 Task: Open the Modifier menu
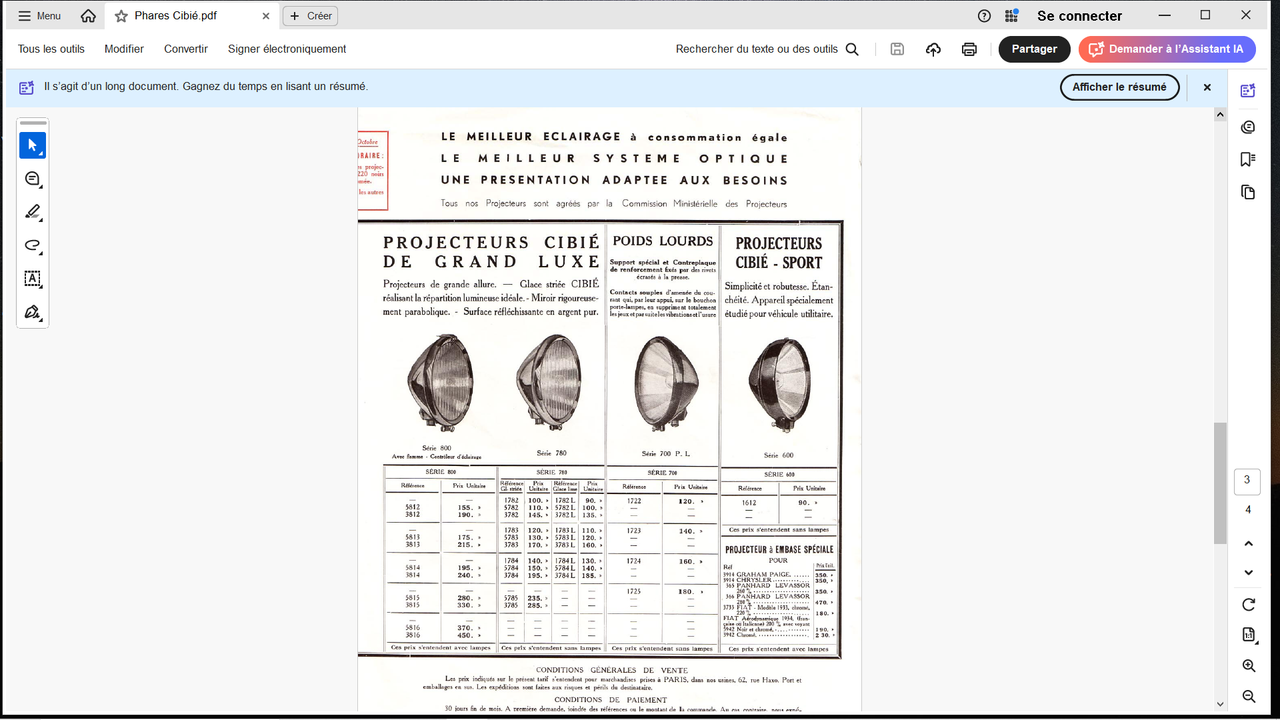pyautogui.click(x=124, y=49)
